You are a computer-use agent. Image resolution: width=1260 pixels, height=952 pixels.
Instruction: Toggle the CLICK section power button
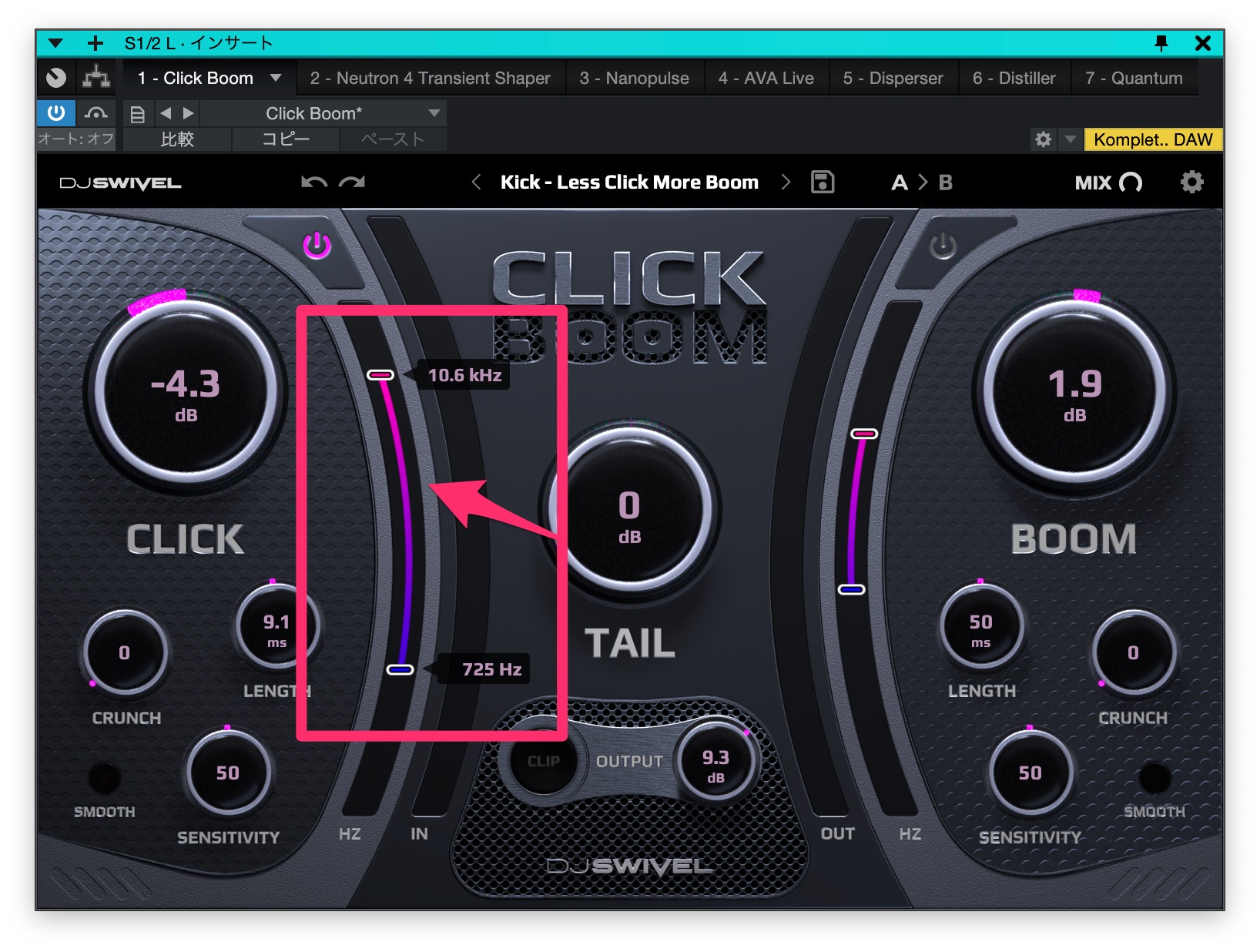coord(317,246)
